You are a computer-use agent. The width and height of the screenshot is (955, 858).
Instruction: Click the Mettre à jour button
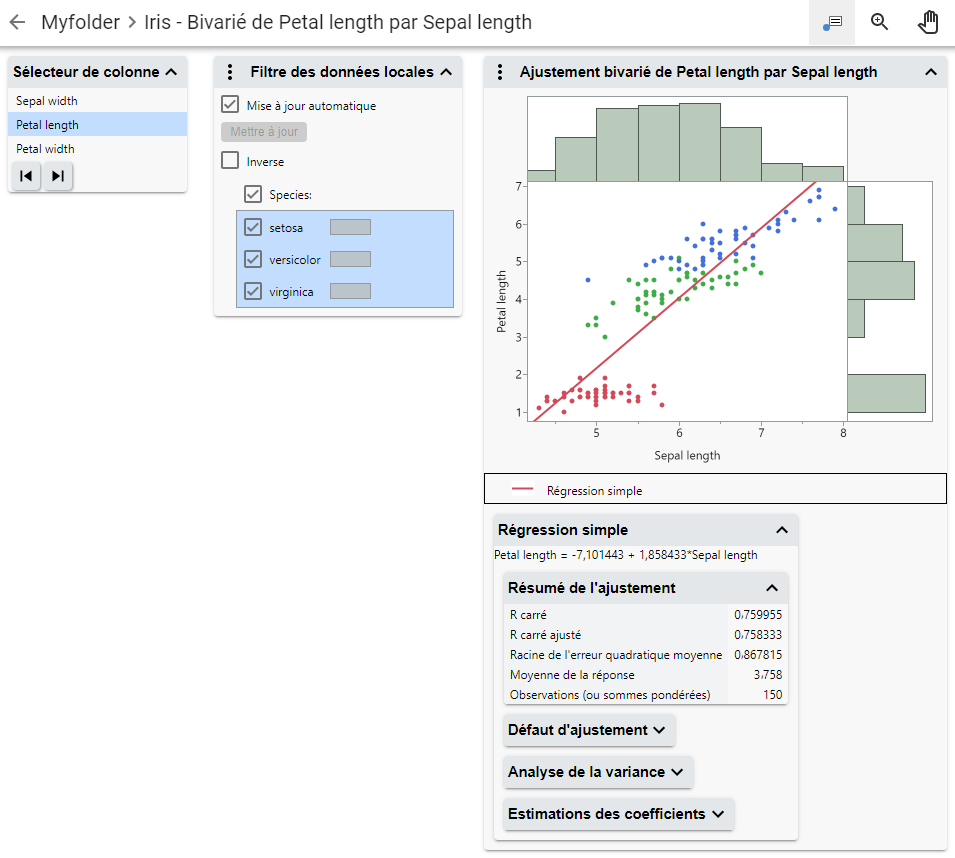click(264, 132)
